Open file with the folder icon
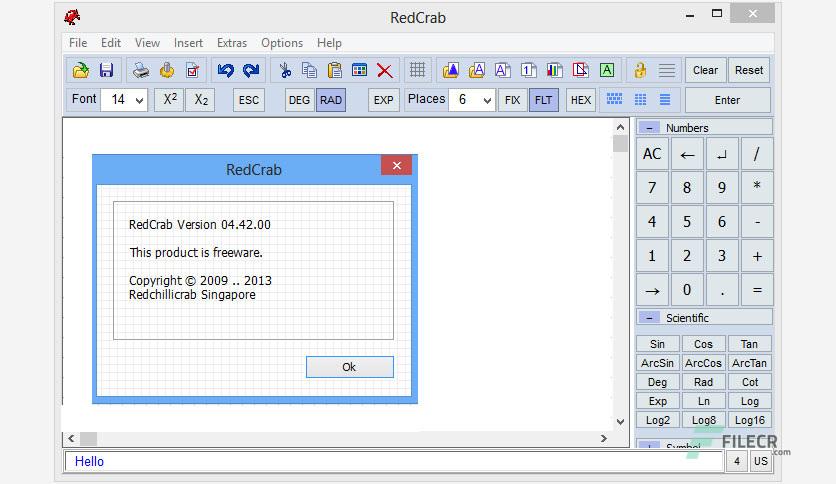Image resolution: width=836 pixels, height=484 pixels. click(81, 70)
